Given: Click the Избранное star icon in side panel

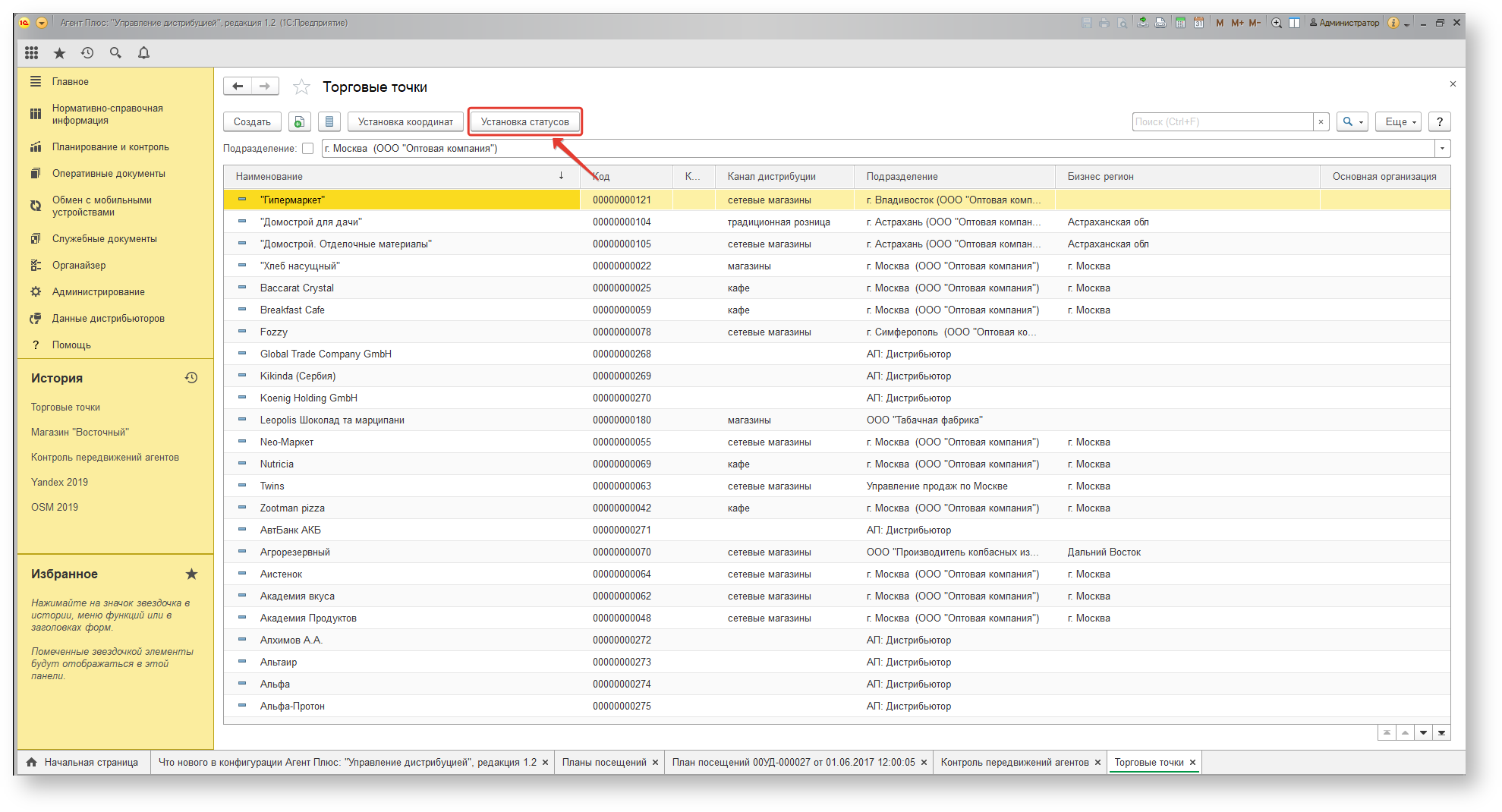Looking at the screenshot, I should [191, 574].
